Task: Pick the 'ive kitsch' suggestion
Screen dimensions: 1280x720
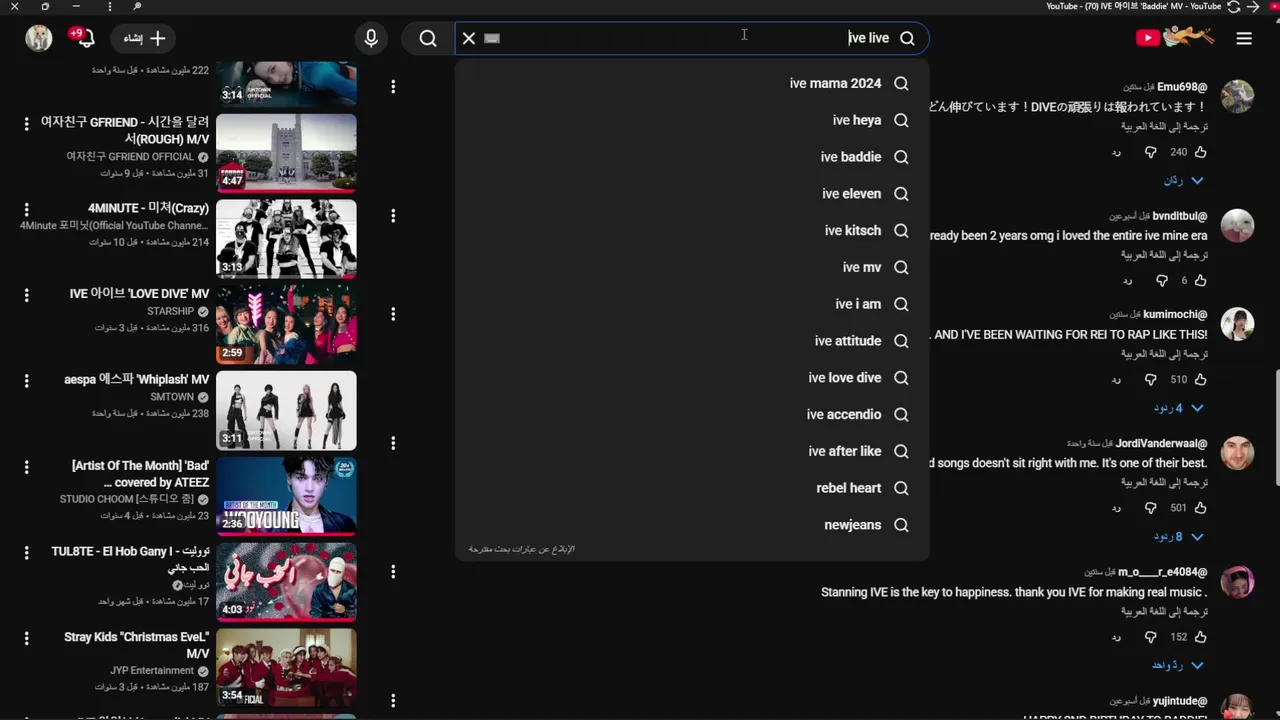Action: (x=692, y=230)
